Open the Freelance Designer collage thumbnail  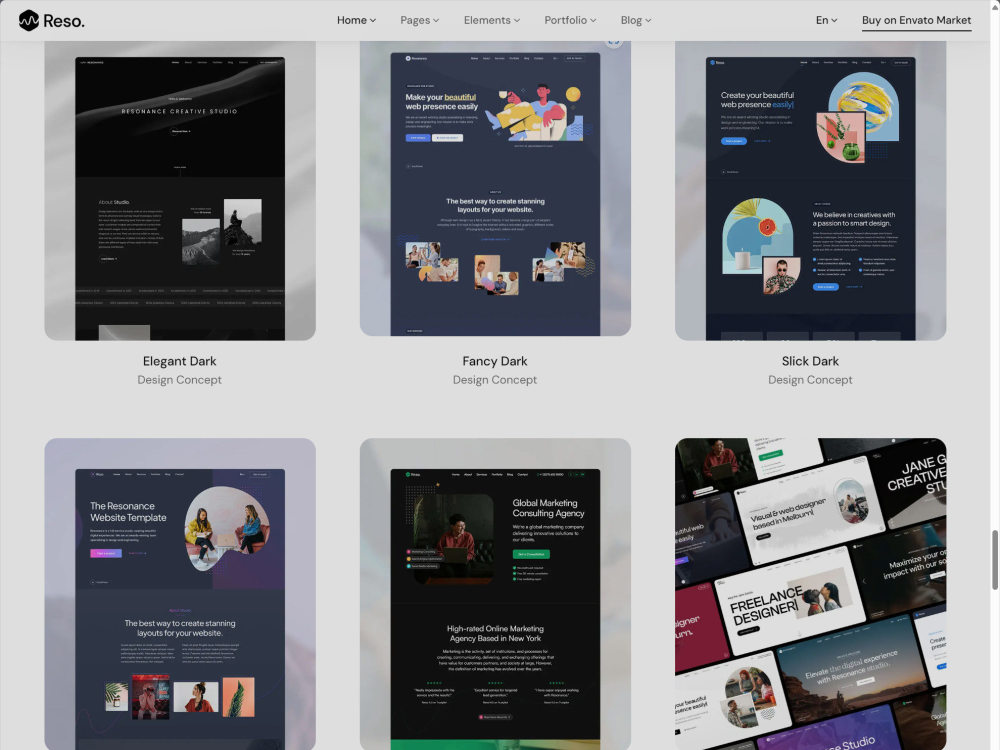(x=811, y=594)
